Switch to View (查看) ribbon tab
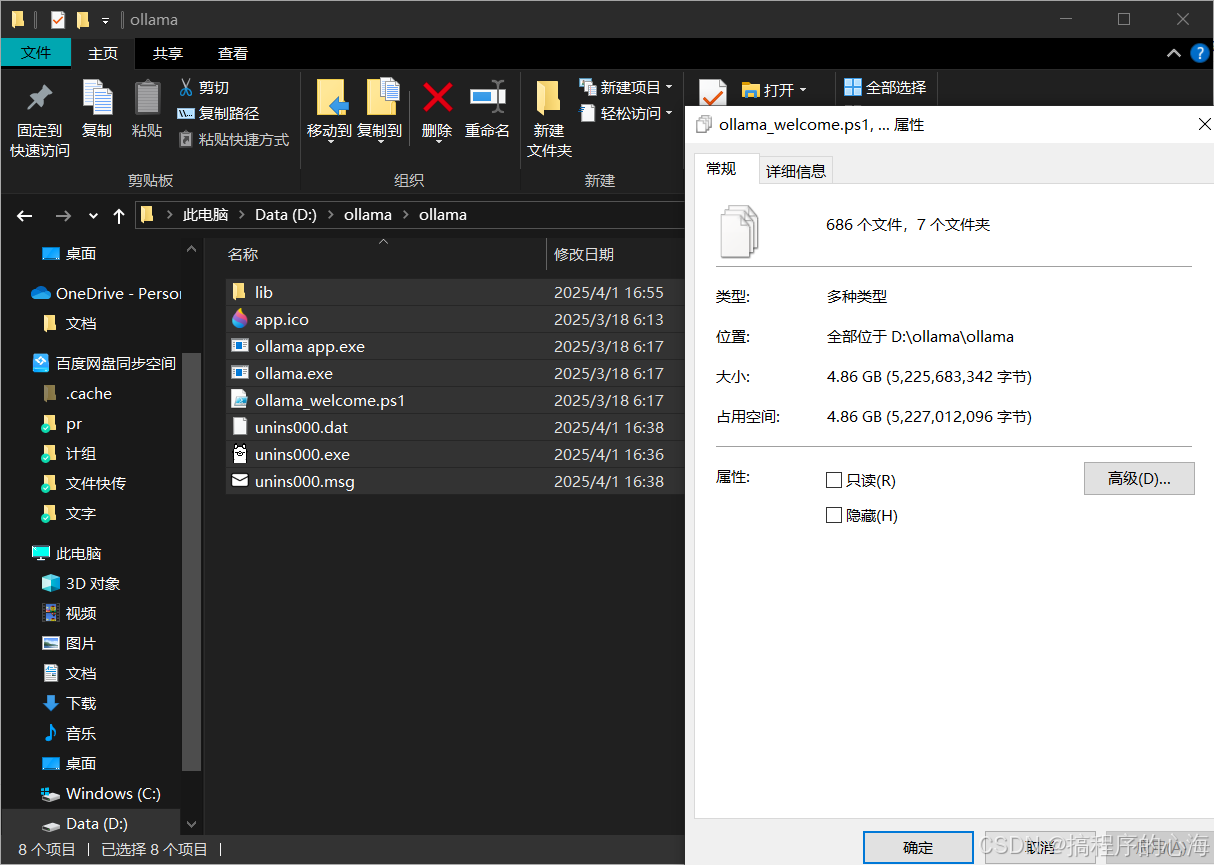Viewport: 1214px width, 865px height. click(233, 53)
